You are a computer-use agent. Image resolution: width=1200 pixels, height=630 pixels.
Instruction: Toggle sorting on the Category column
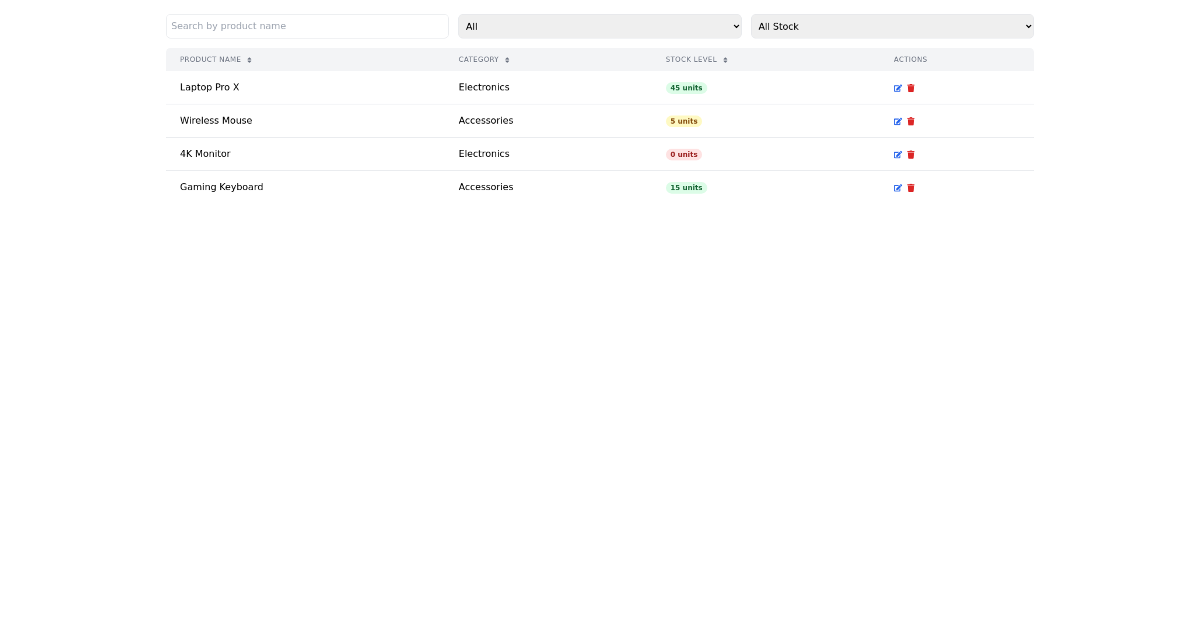click(507, 59)
